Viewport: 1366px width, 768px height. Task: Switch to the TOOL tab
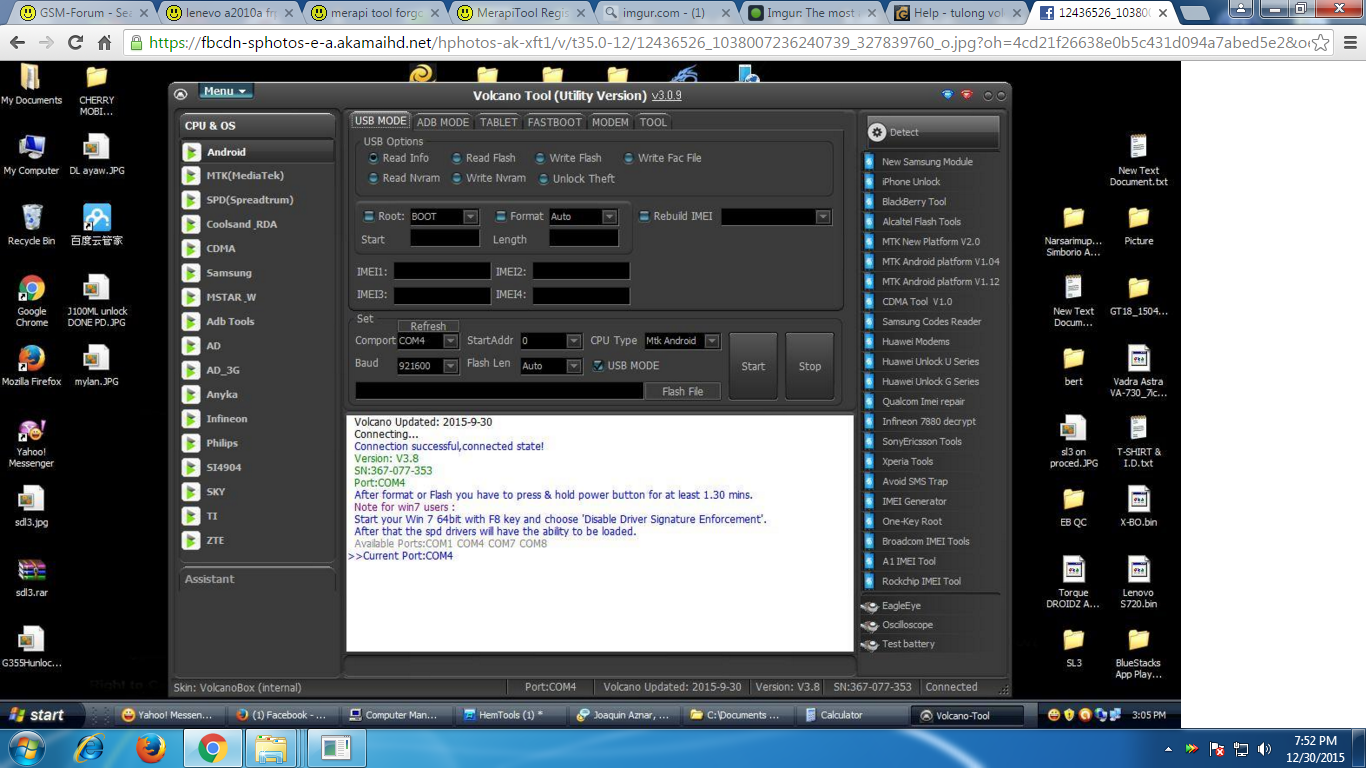(x=653, y=122)
